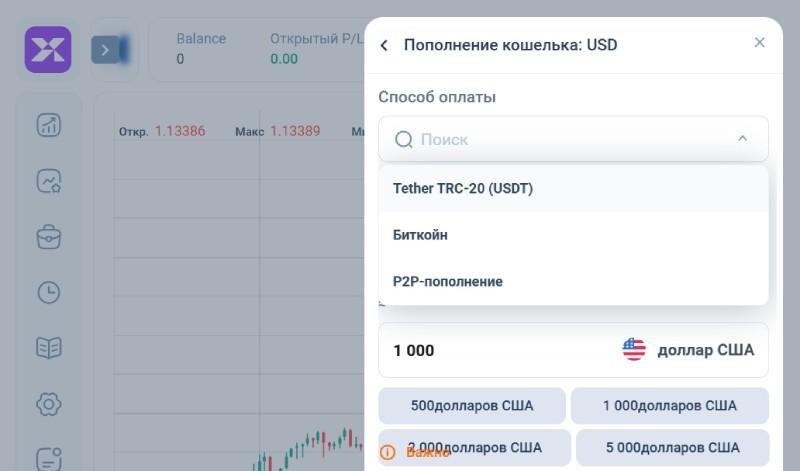
Task: Open the chart trading icon in sidebar
Action: point(49,125)
